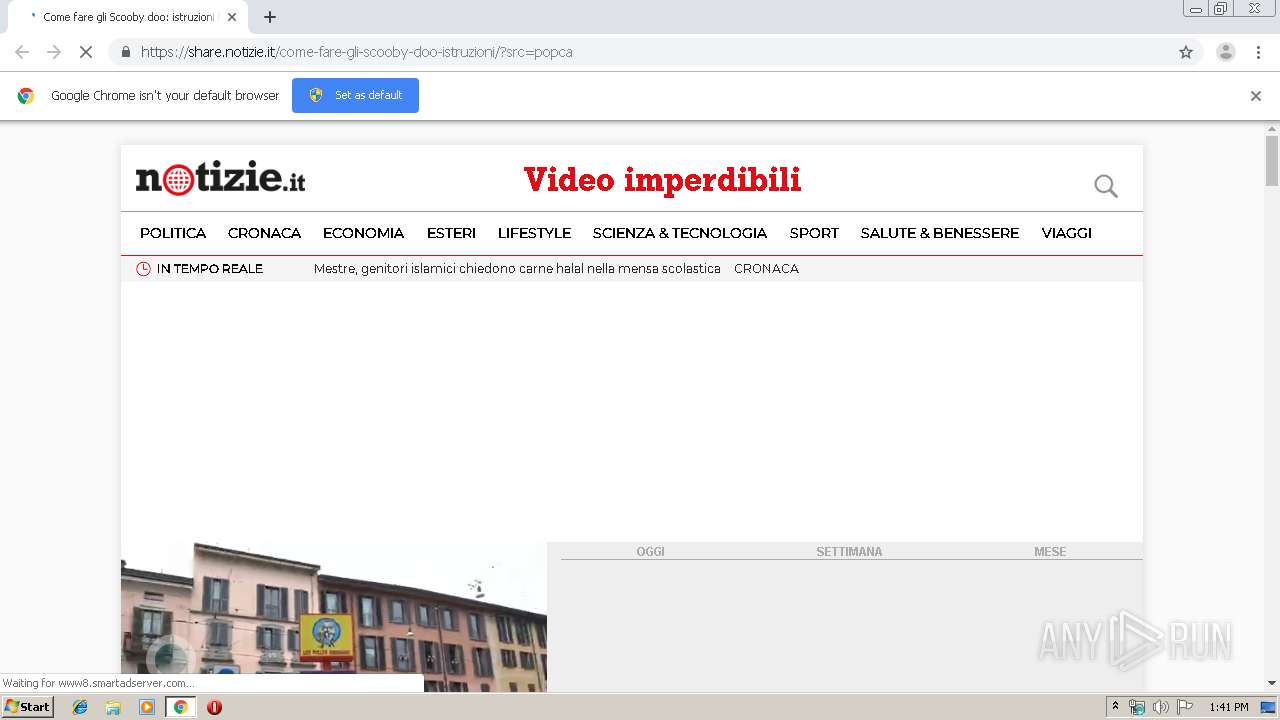Click the volume speaker tray icon
The height and width of the screenshot is (720, 1280).
1160,707
